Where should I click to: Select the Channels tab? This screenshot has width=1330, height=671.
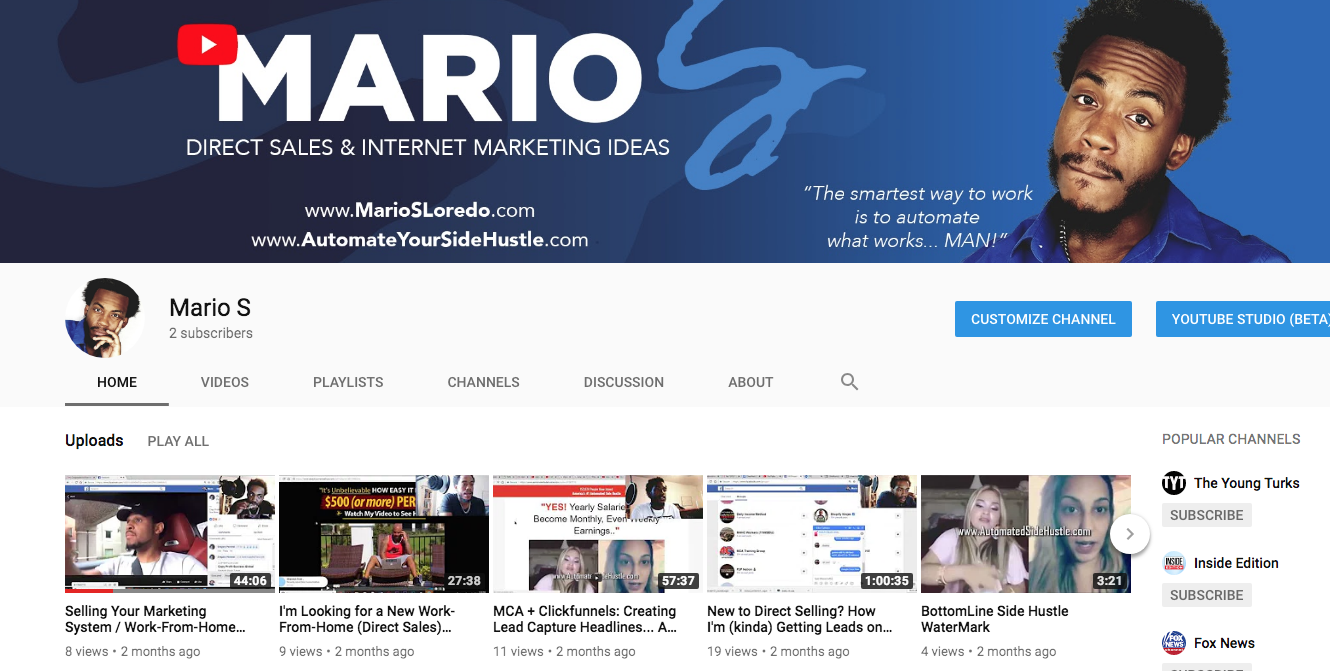click(x=484, y=382)
